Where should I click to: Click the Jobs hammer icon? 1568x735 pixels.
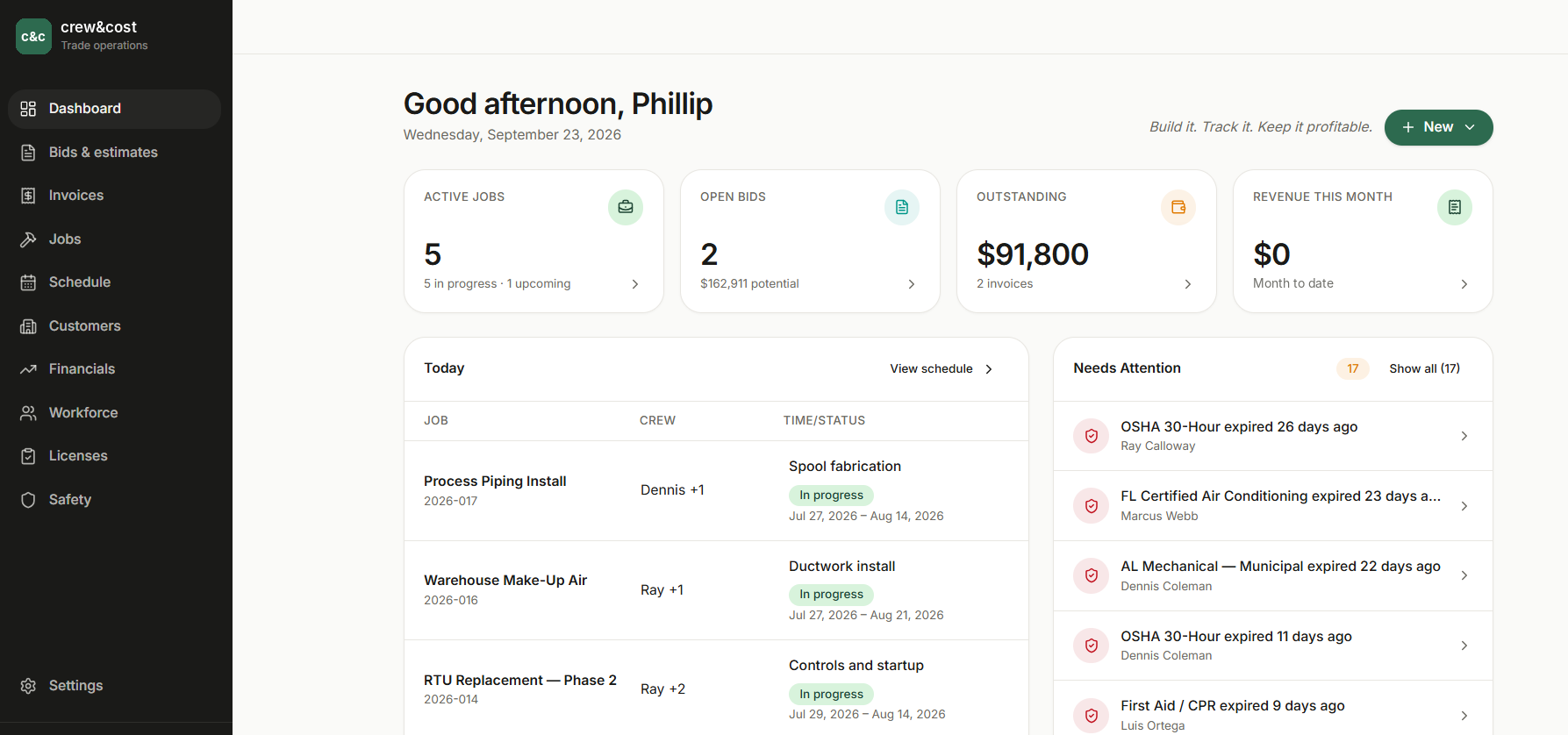pyautogui.click(x=28, y=239)
